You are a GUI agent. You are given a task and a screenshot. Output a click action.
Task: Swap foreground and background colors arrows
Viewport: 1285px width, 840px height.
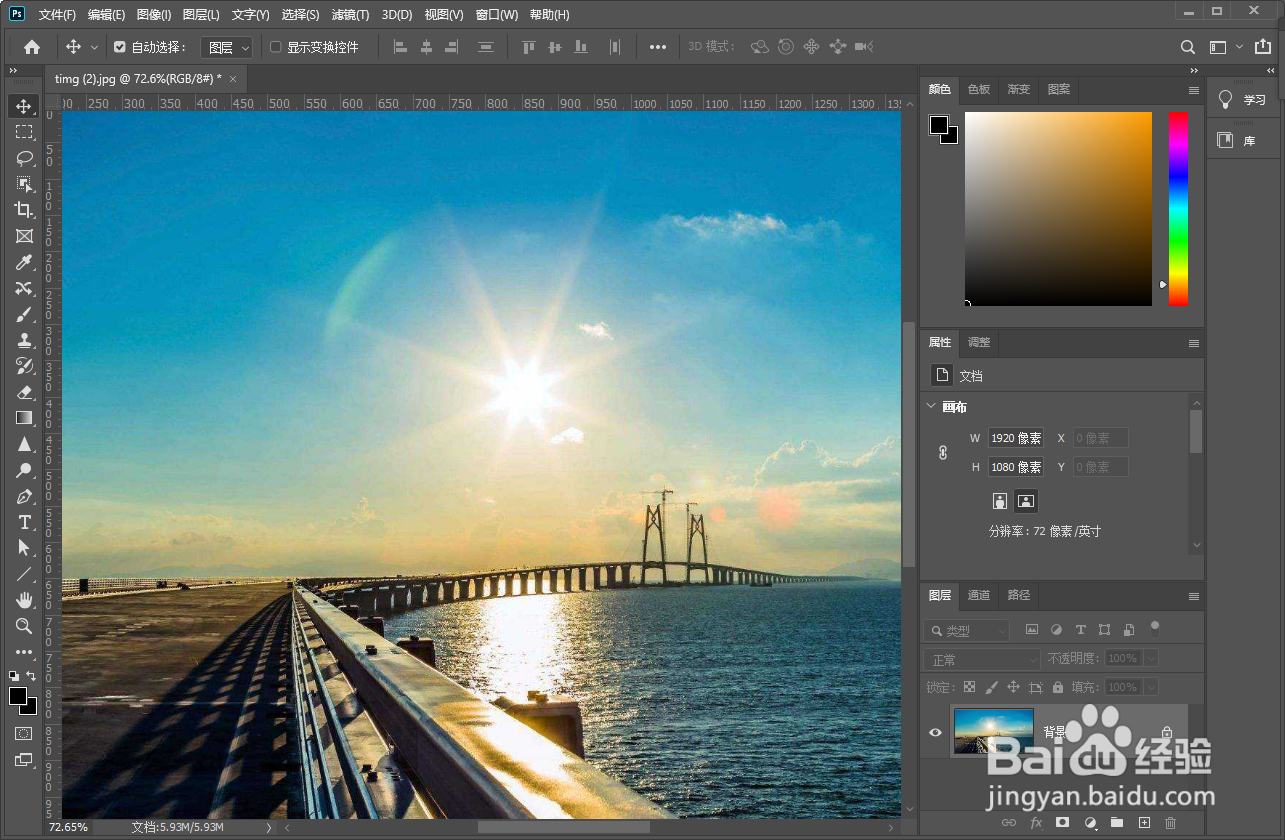(x=31, y=677)
